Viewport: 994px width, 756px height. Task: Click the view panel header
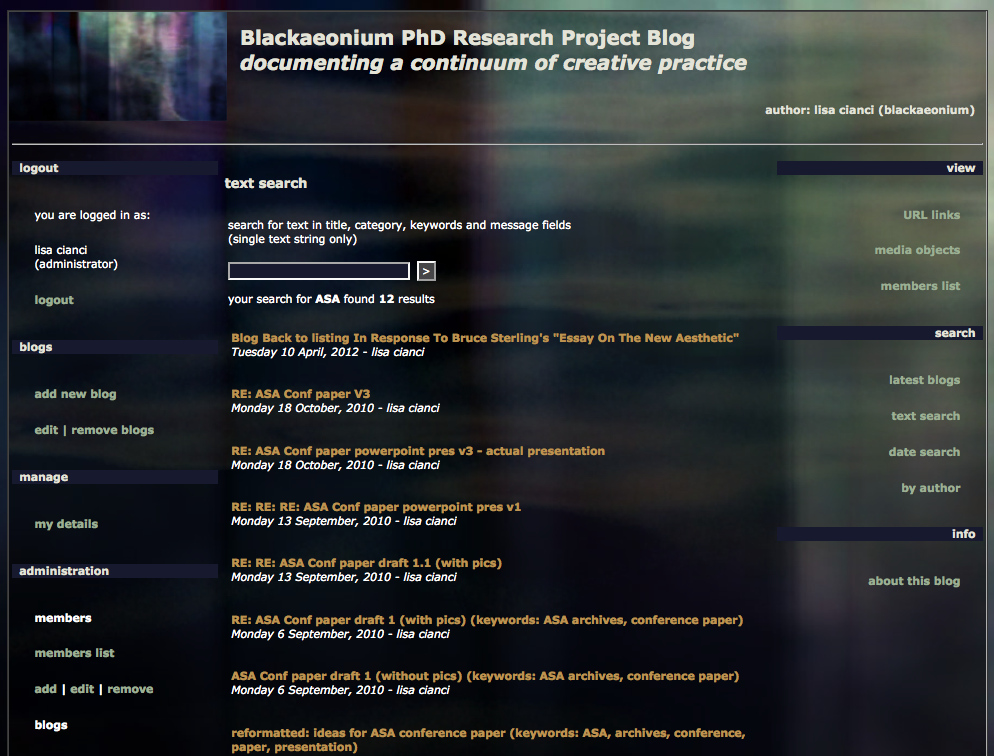pos(880,168)
